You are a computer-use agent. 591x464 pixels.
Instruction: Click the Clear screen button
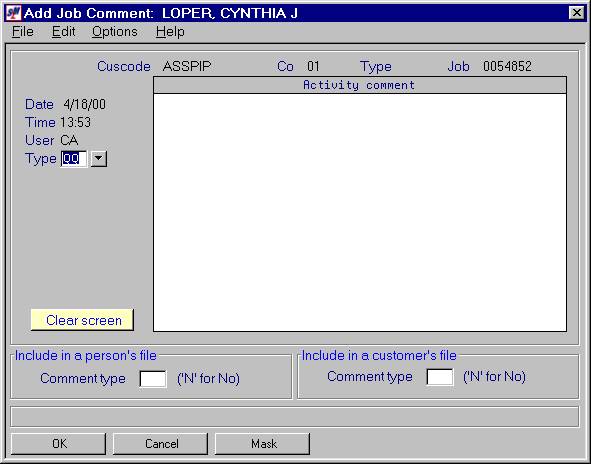pos(82,320)
